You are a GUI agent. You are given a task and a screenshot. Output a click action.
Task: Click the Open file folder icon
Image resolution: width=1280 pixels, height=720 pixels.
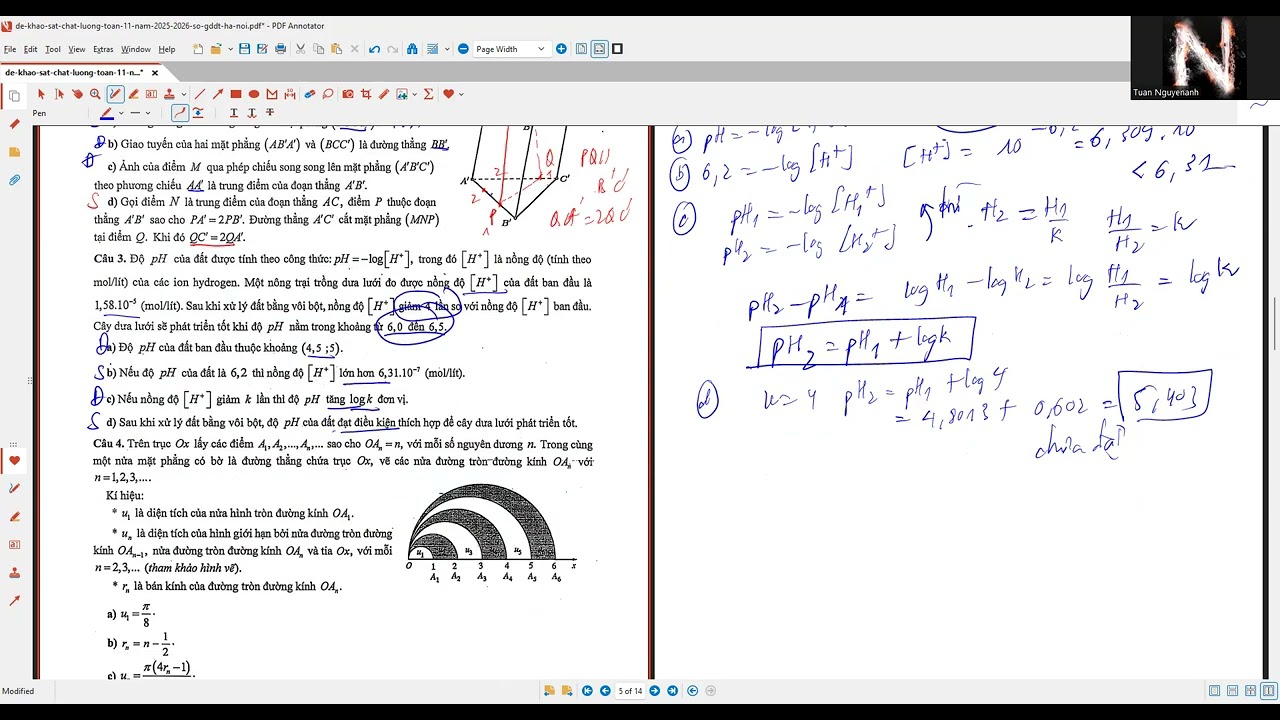point(216,49)
